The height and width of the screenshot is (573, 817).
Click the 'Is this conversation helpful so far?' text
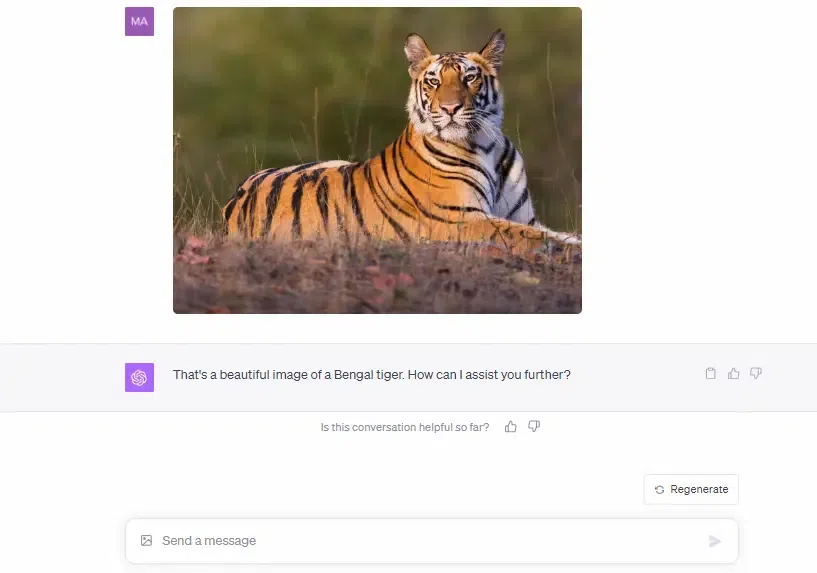405,427
